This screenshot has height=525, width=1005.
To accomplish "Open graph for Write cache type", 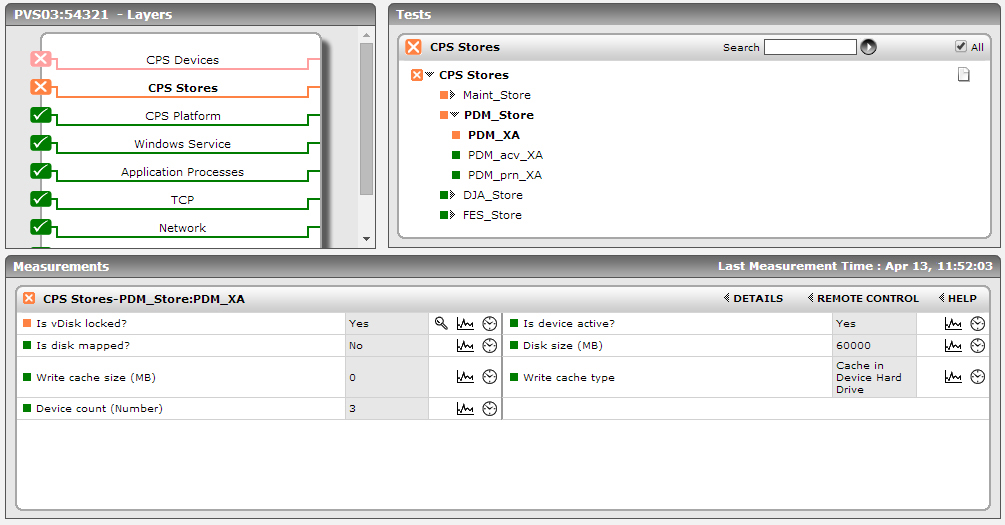I will 953,377.
